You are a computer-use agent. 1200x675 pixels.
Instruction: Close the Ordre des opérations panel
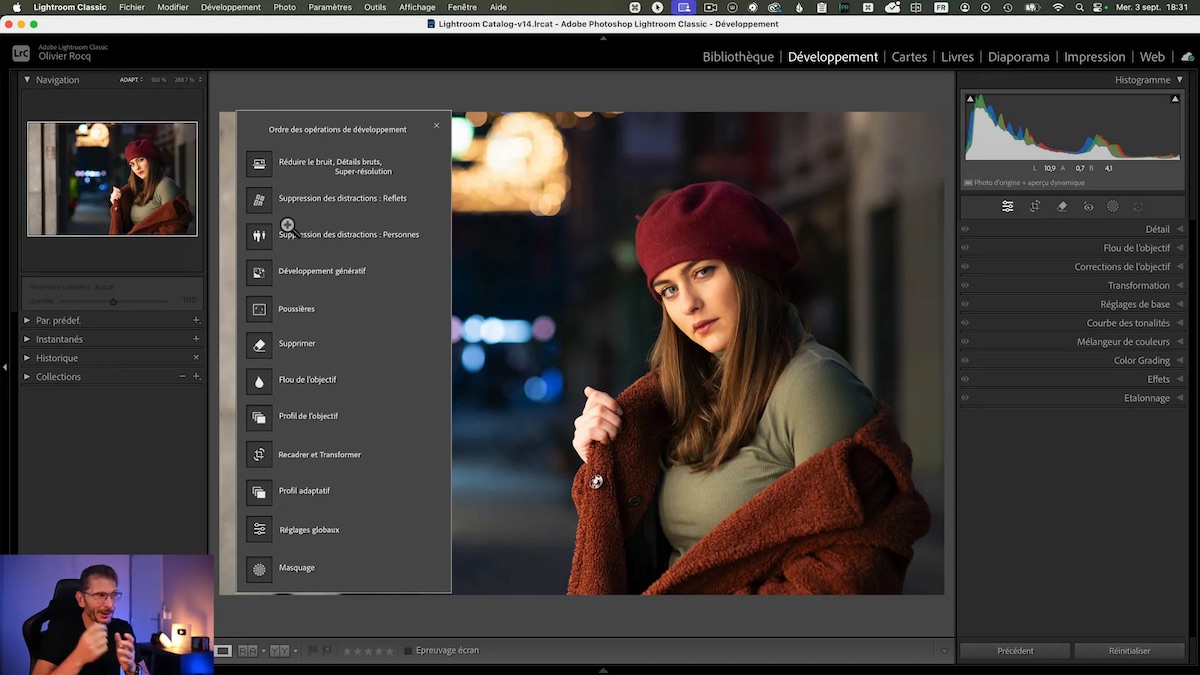[437, 126]
